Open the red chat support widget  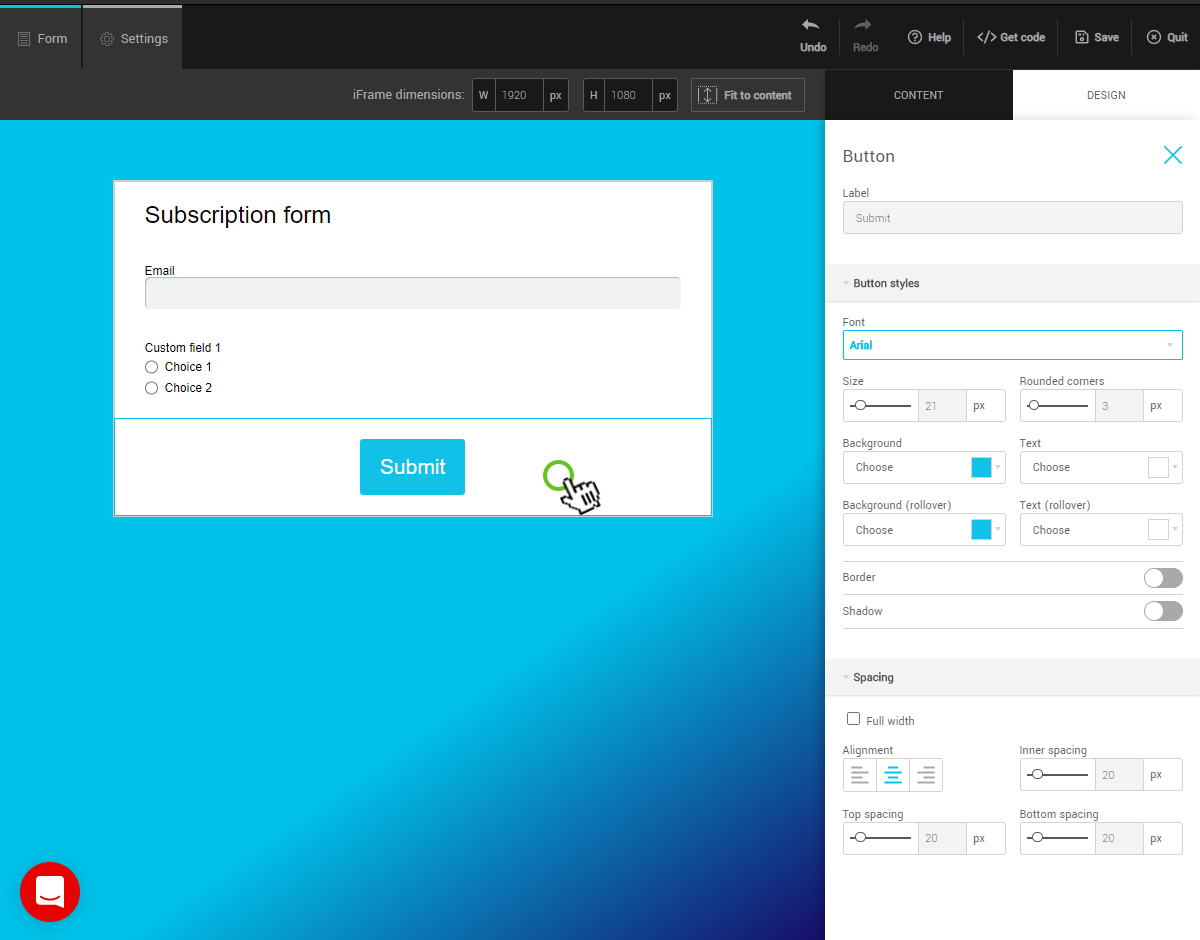coord(50,891)
